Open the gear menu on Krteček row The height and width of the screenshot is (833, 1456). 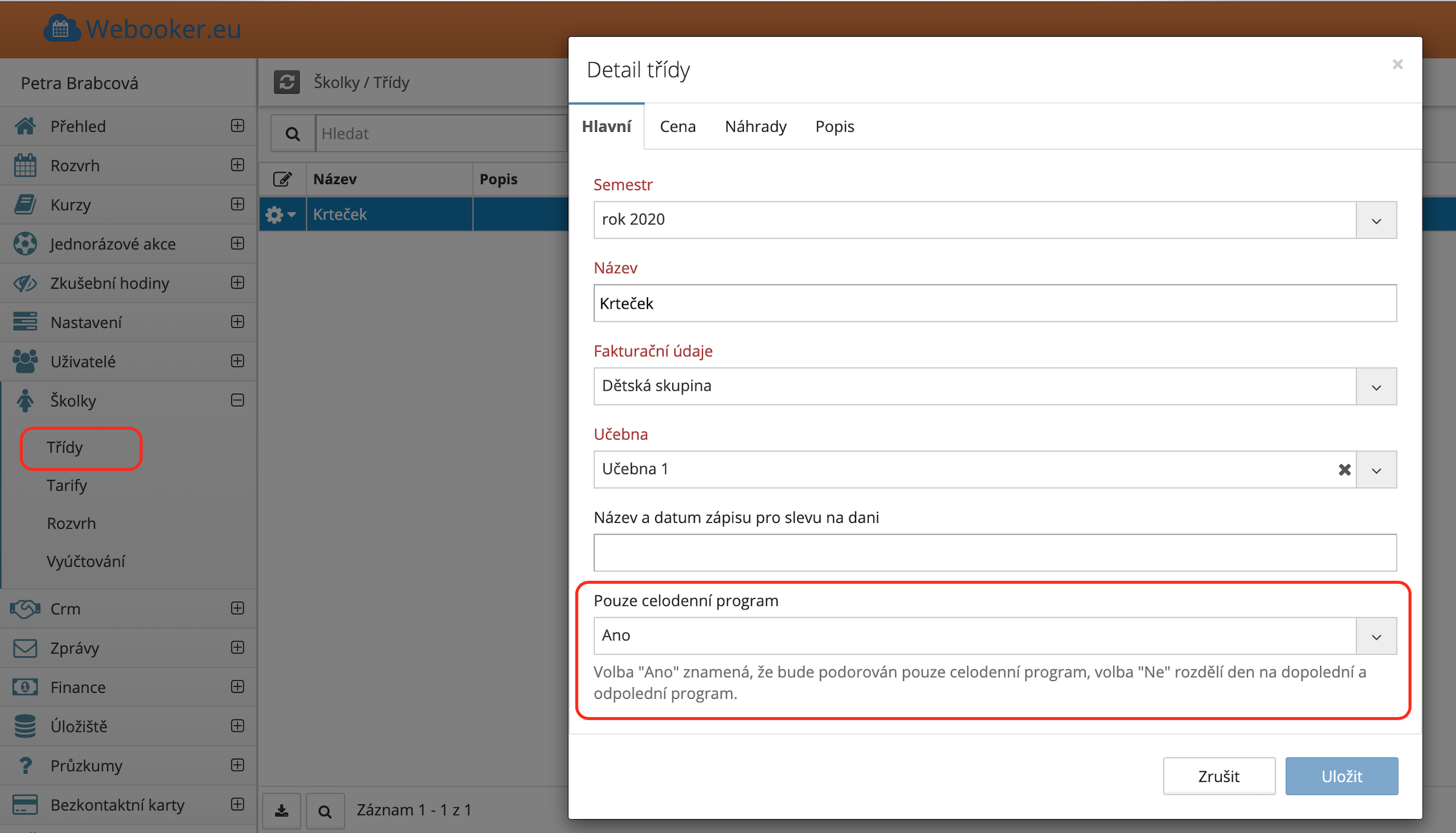tap(280, 215)
